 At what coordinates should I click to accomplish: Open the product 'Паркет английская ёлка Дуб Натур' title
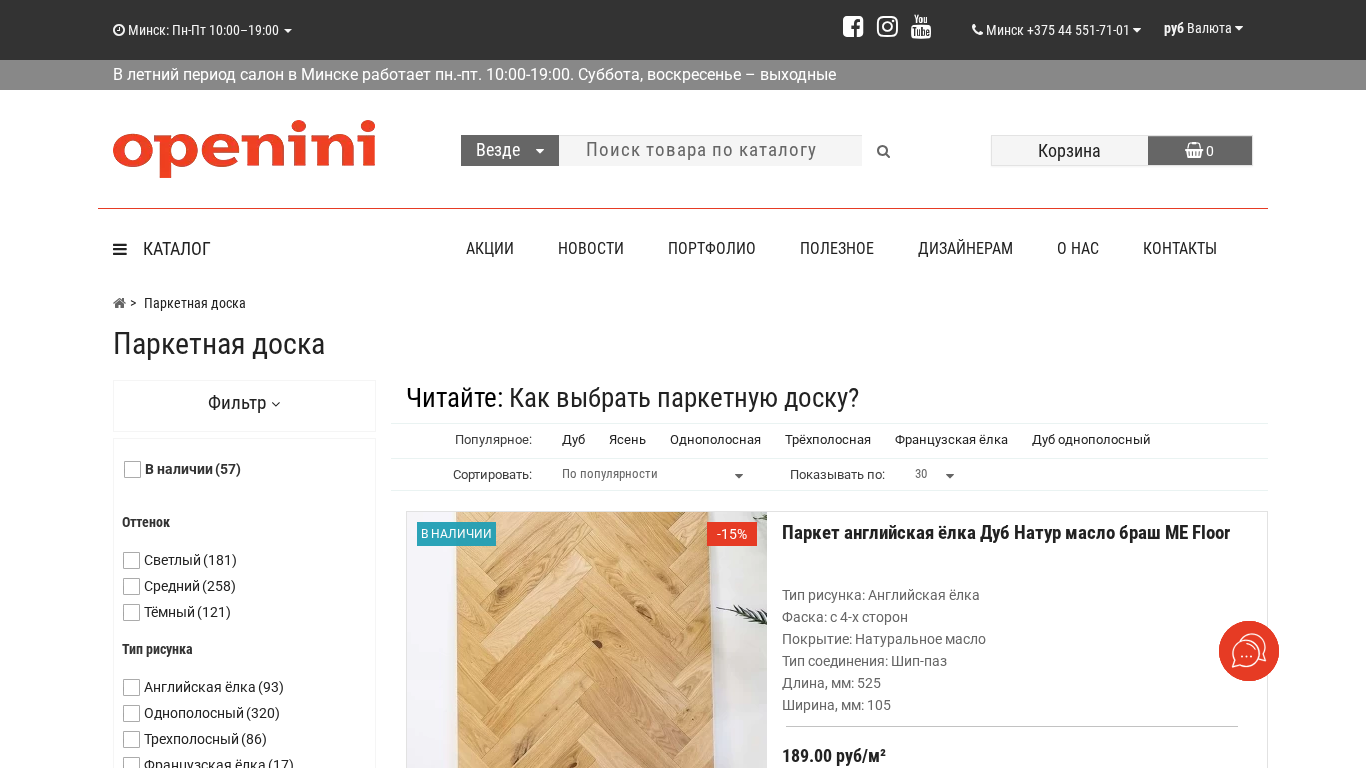[1006, 533]
